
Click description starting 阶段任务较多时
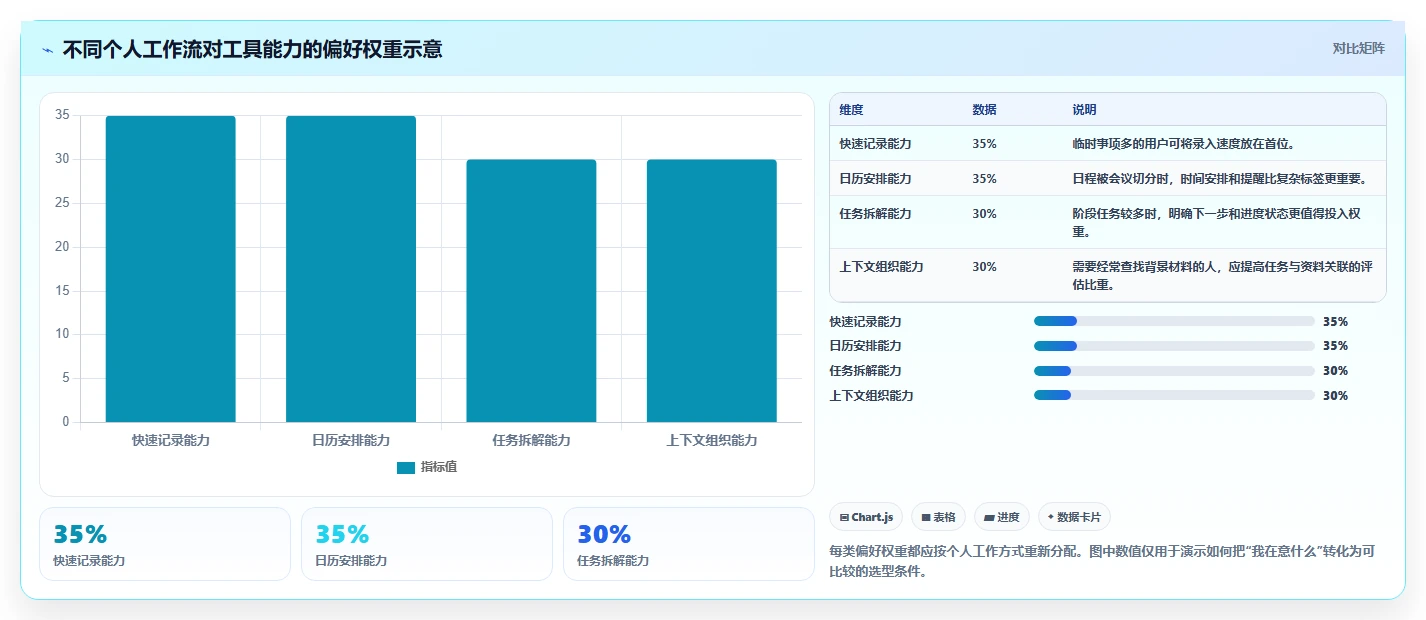pyautogui.click(x=1216, y=223)
